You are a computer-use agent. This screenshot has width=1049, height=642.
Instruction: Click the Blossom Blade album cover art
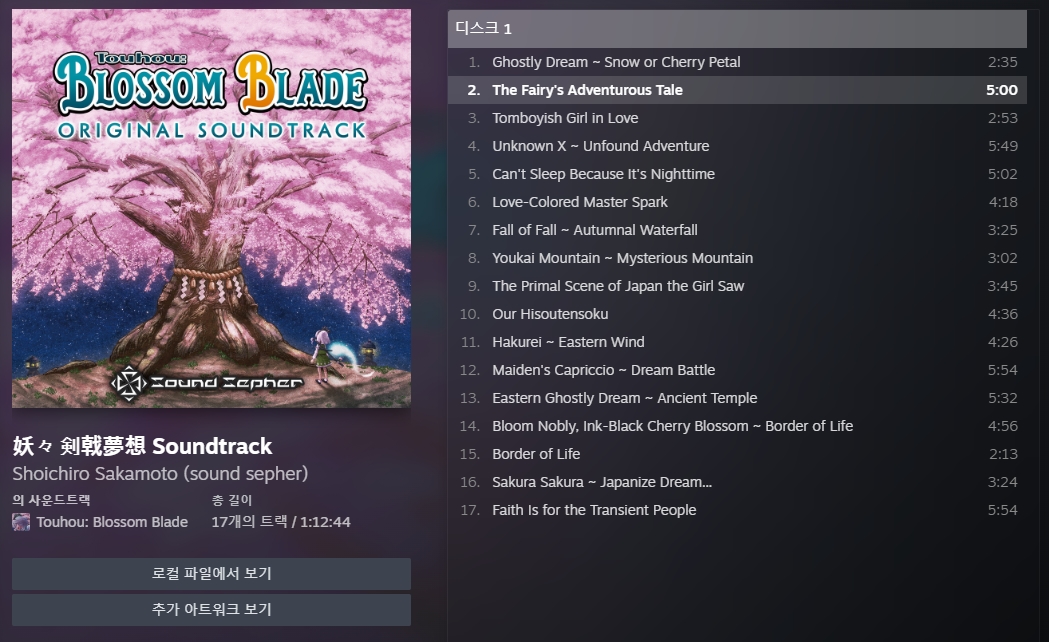coord(211,208)
